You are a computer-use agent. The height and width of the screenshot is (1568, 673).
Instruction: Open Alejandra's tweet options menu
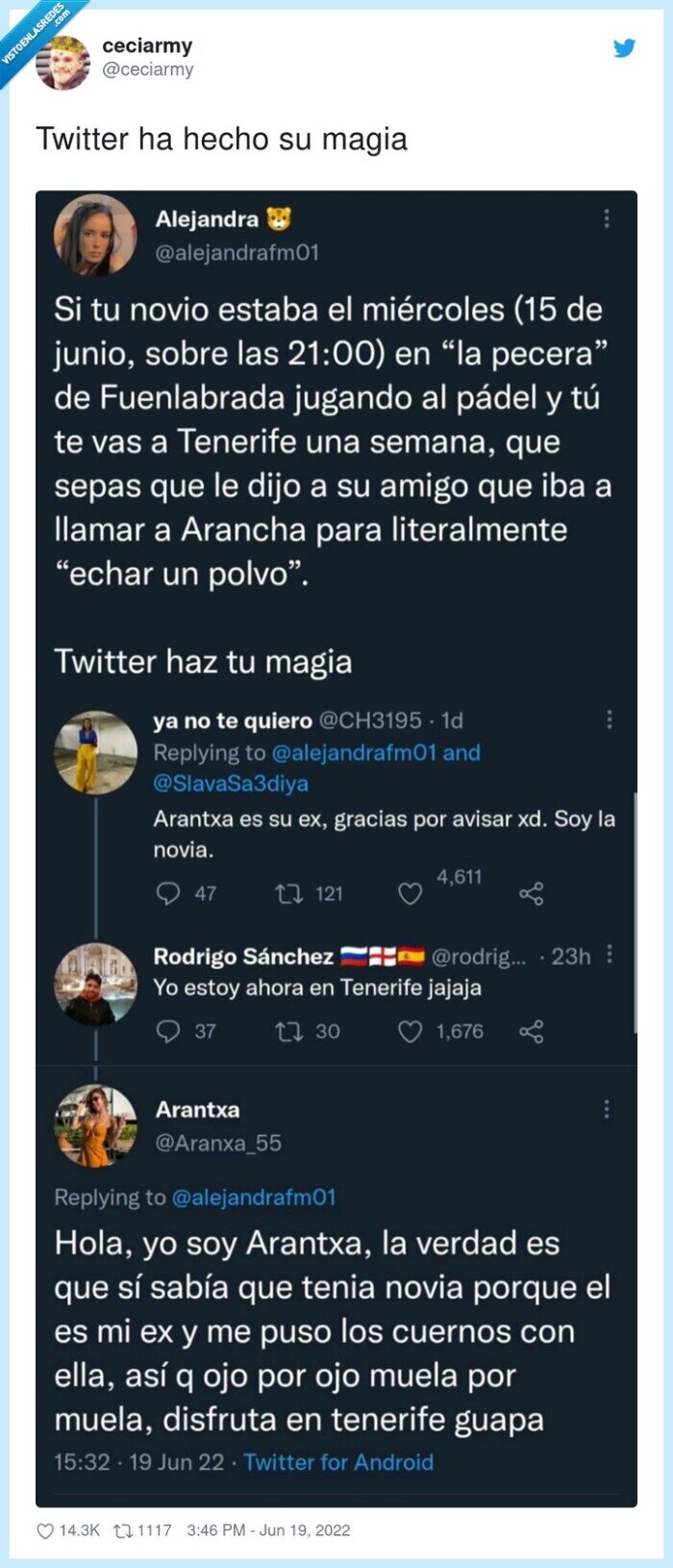tap(606, 220)
